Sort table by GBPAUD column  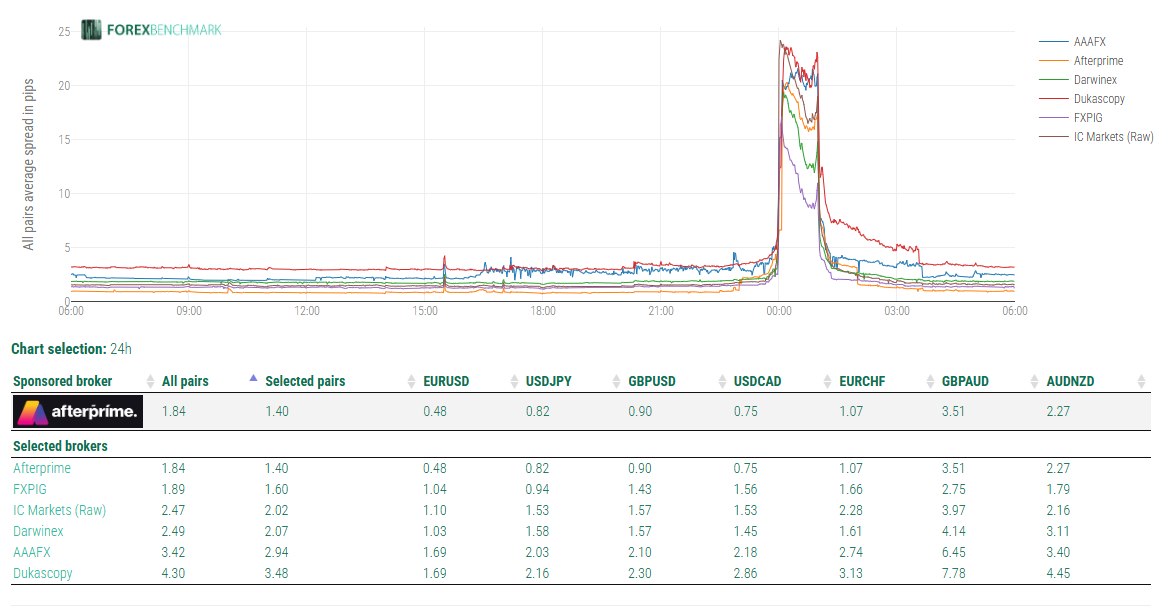[965, 381]
